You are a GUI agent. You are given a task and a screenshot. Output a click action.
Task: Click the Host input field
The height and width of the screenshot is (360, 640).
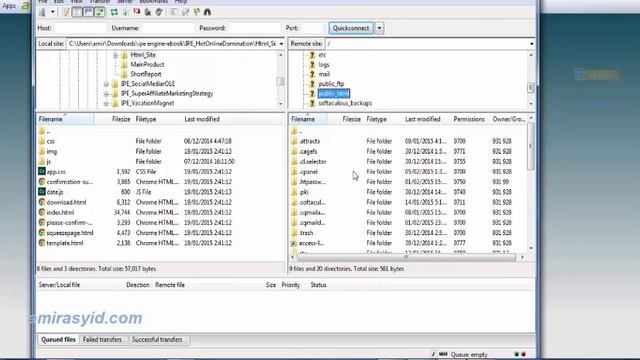[80, 28]
